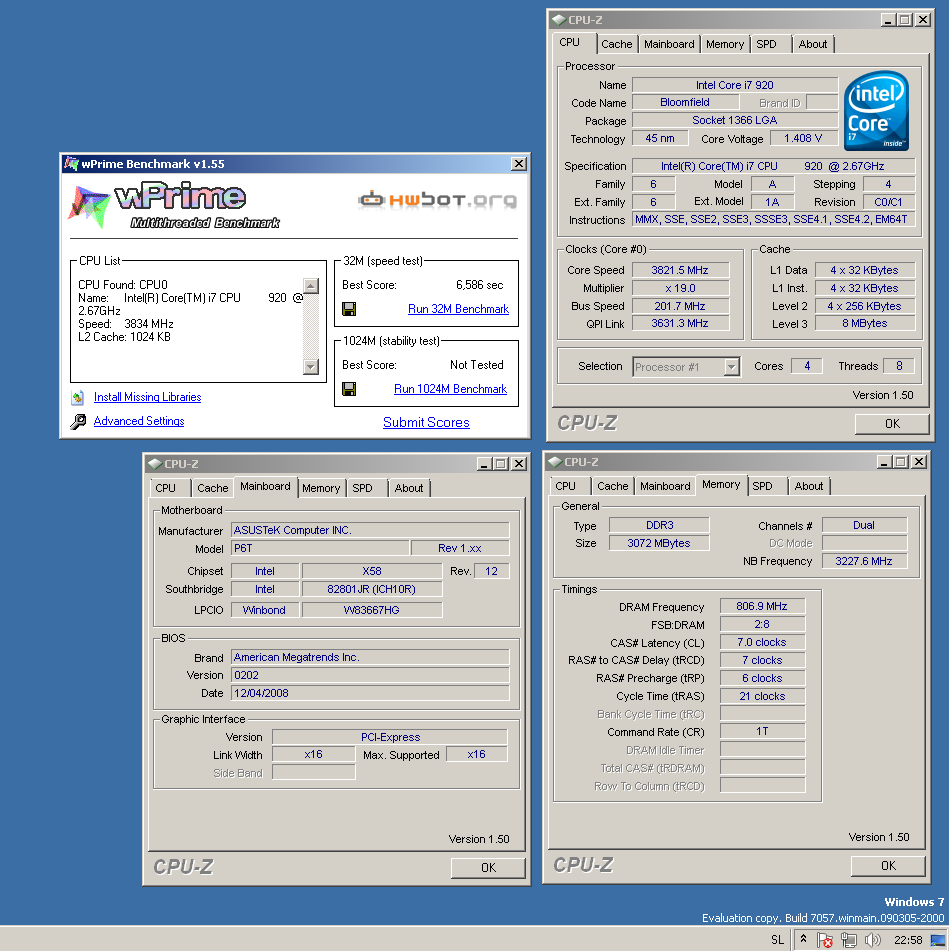The image size is (949, 951).
Task: Click the Name field Intel Core i7 920
Action: click(x=735, y=85)
